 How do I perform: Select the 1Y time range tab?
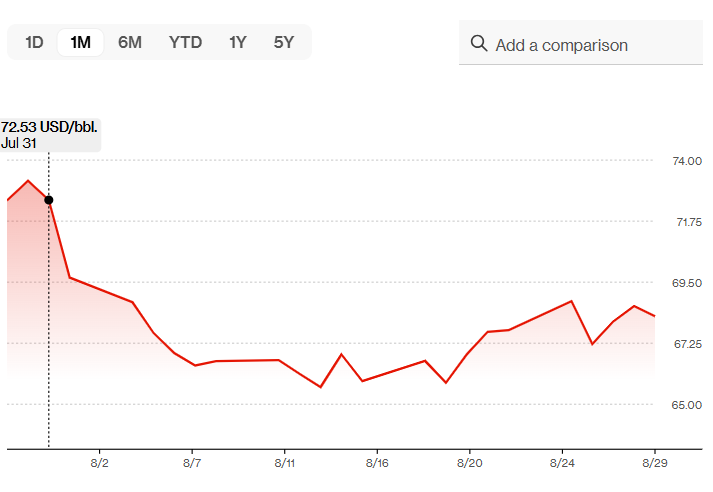point(237,42)
